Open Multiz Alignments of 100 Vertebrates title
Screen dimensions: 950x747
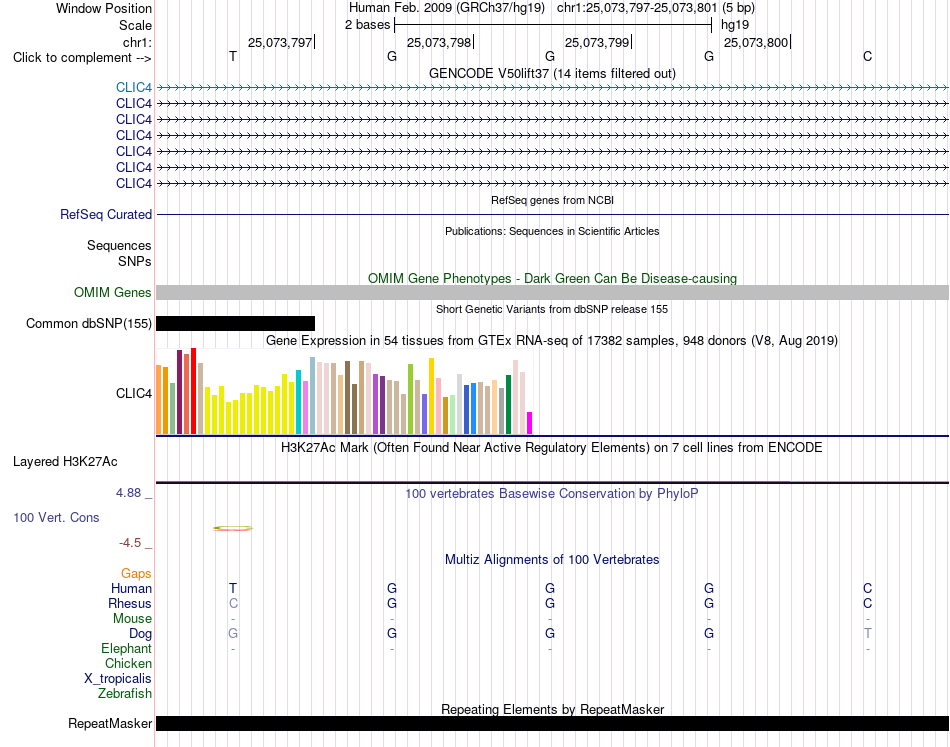click(552, 559)
